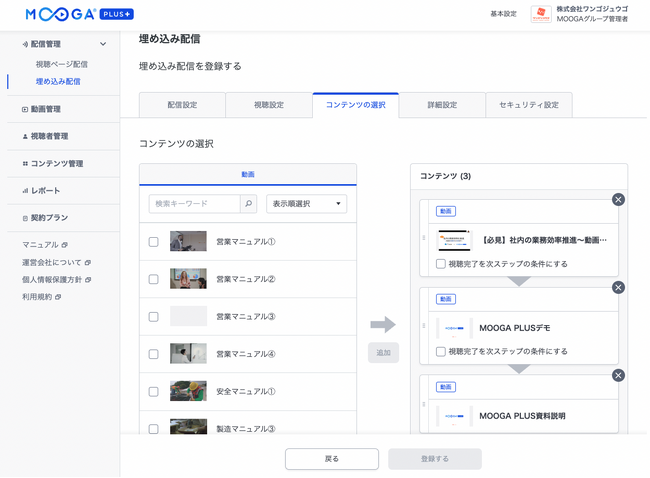Click the 検索キーワード search field

click(194, 204)
